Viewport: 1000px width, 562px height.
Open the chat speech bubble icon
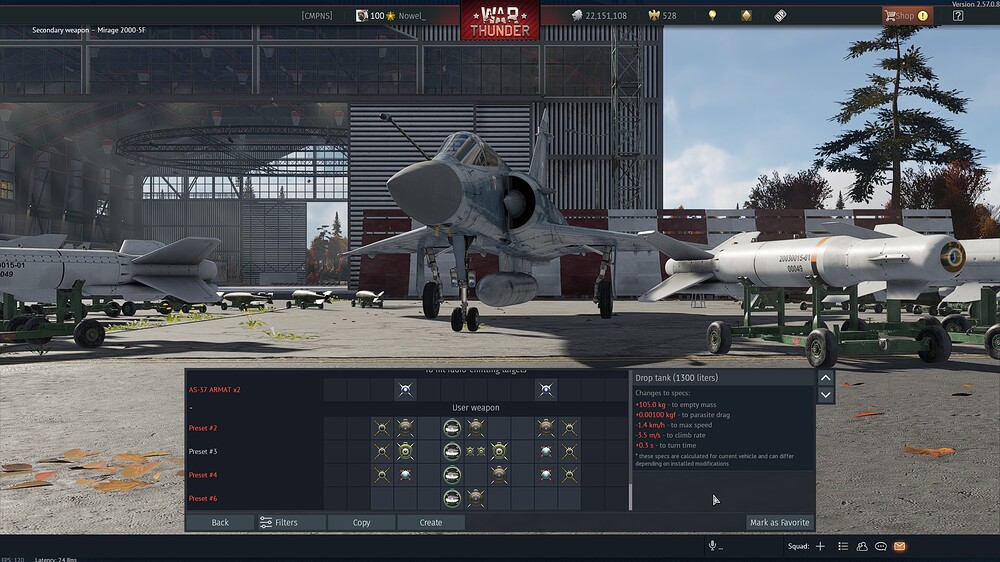tap(881, 546)
